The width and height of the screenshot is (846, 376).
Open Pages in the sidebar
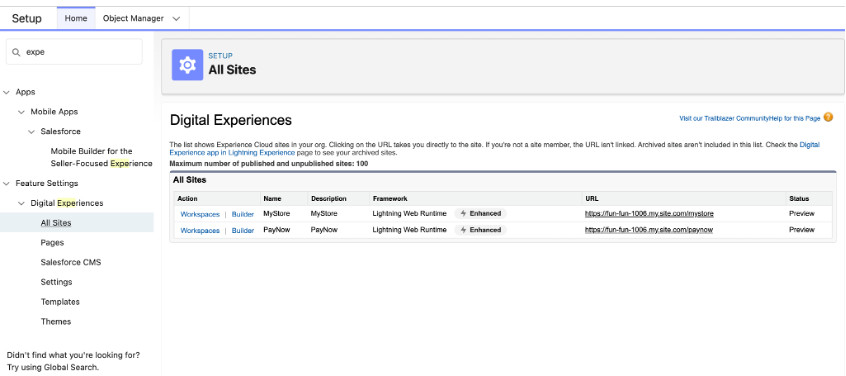(x=52, y=243)
